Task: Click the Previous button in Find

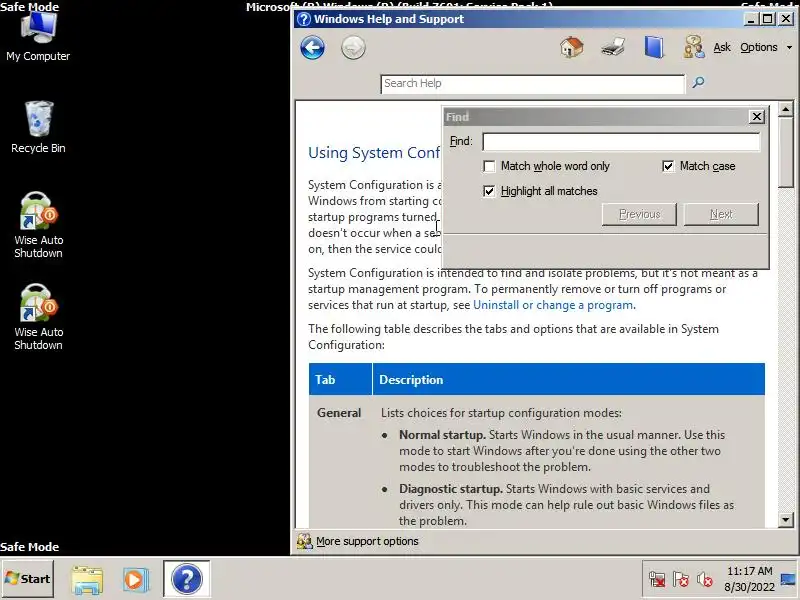Action: click(639, 214)
